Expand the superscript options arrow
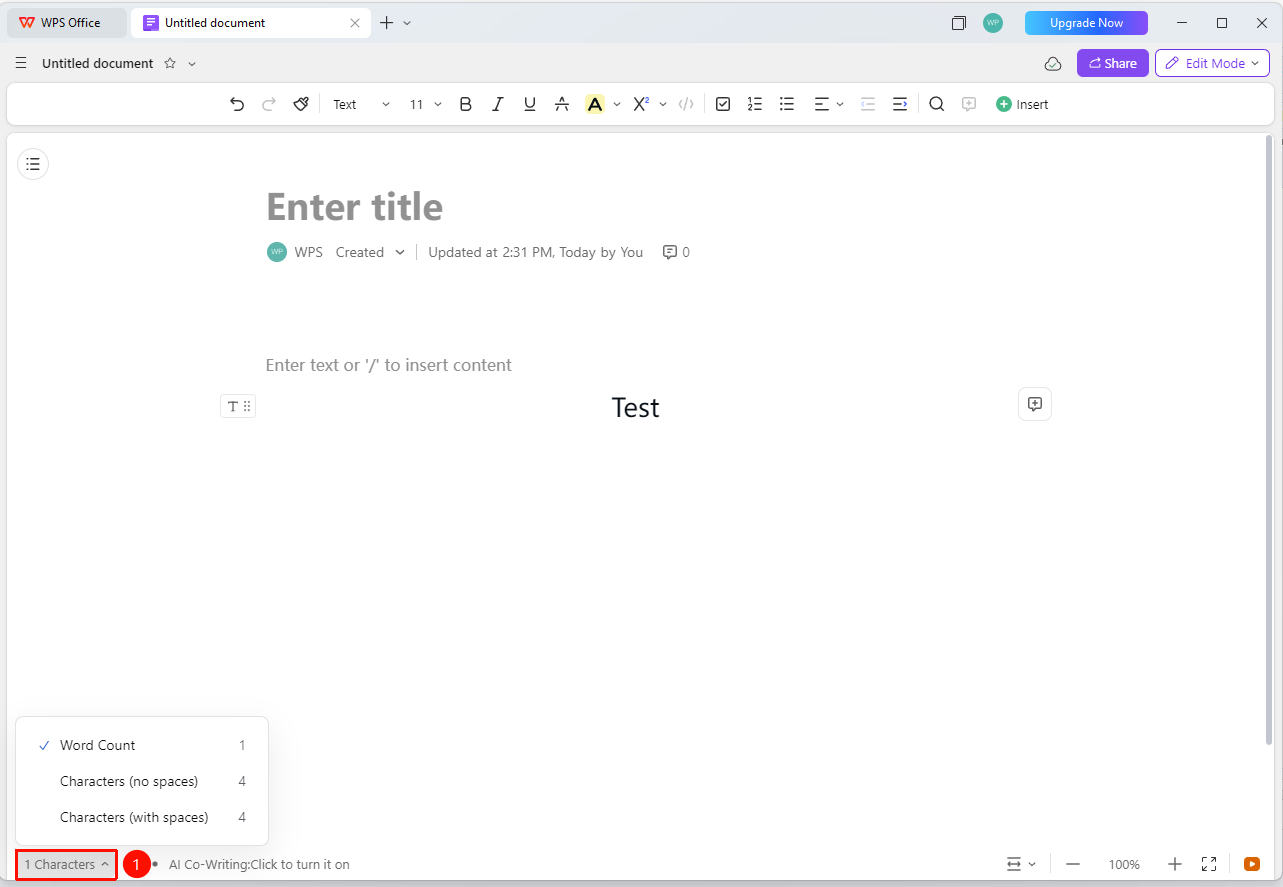The width and height of the screenshot is (1283, 887). click(663, 104)
